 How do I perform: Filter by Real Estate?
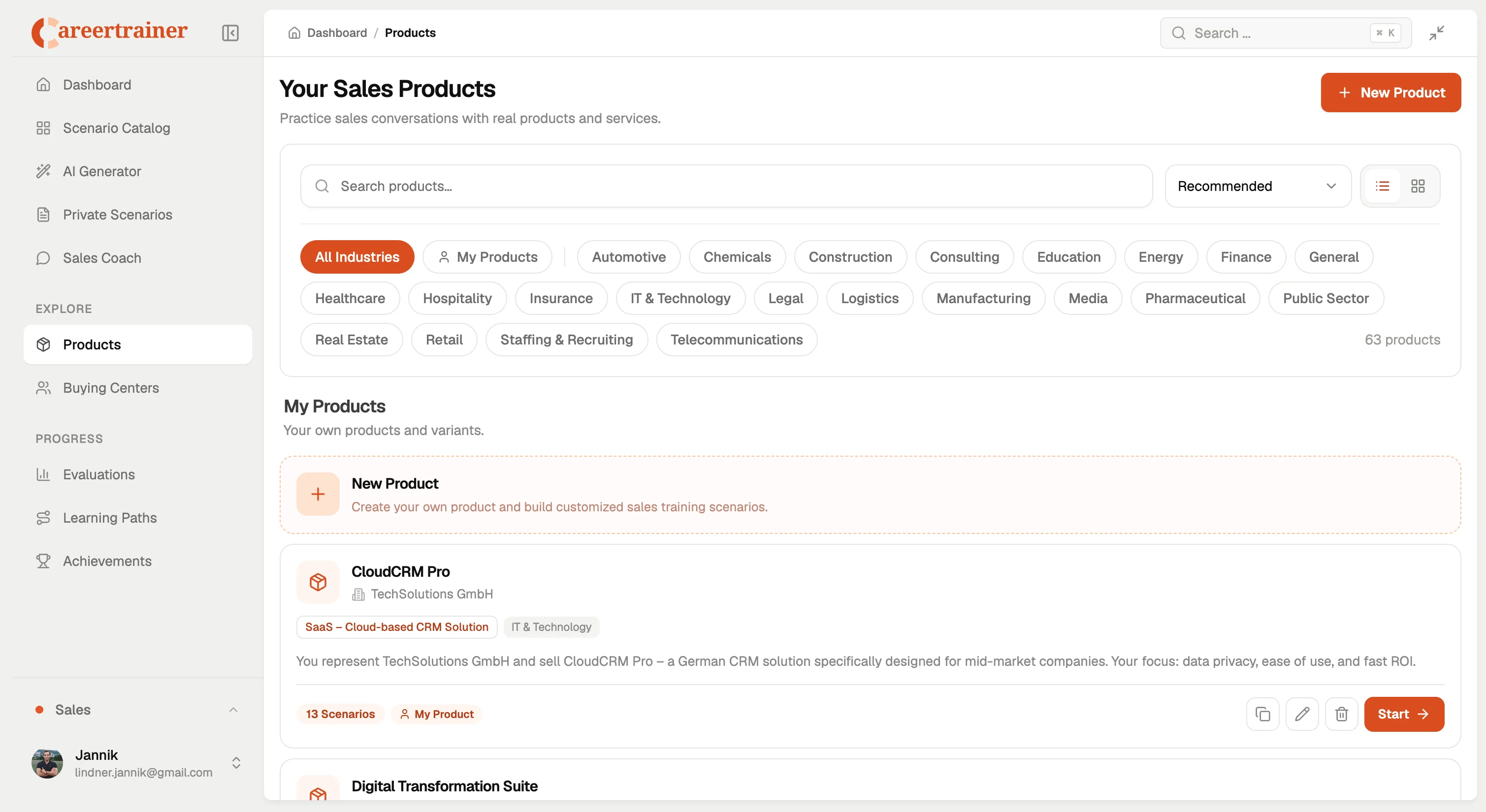(x=351, y=340)
